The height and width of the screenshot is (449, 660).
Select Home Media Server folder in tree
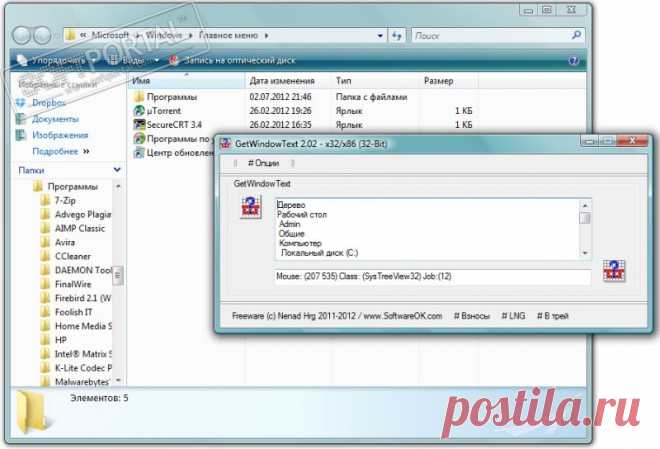tap(83, 326)
